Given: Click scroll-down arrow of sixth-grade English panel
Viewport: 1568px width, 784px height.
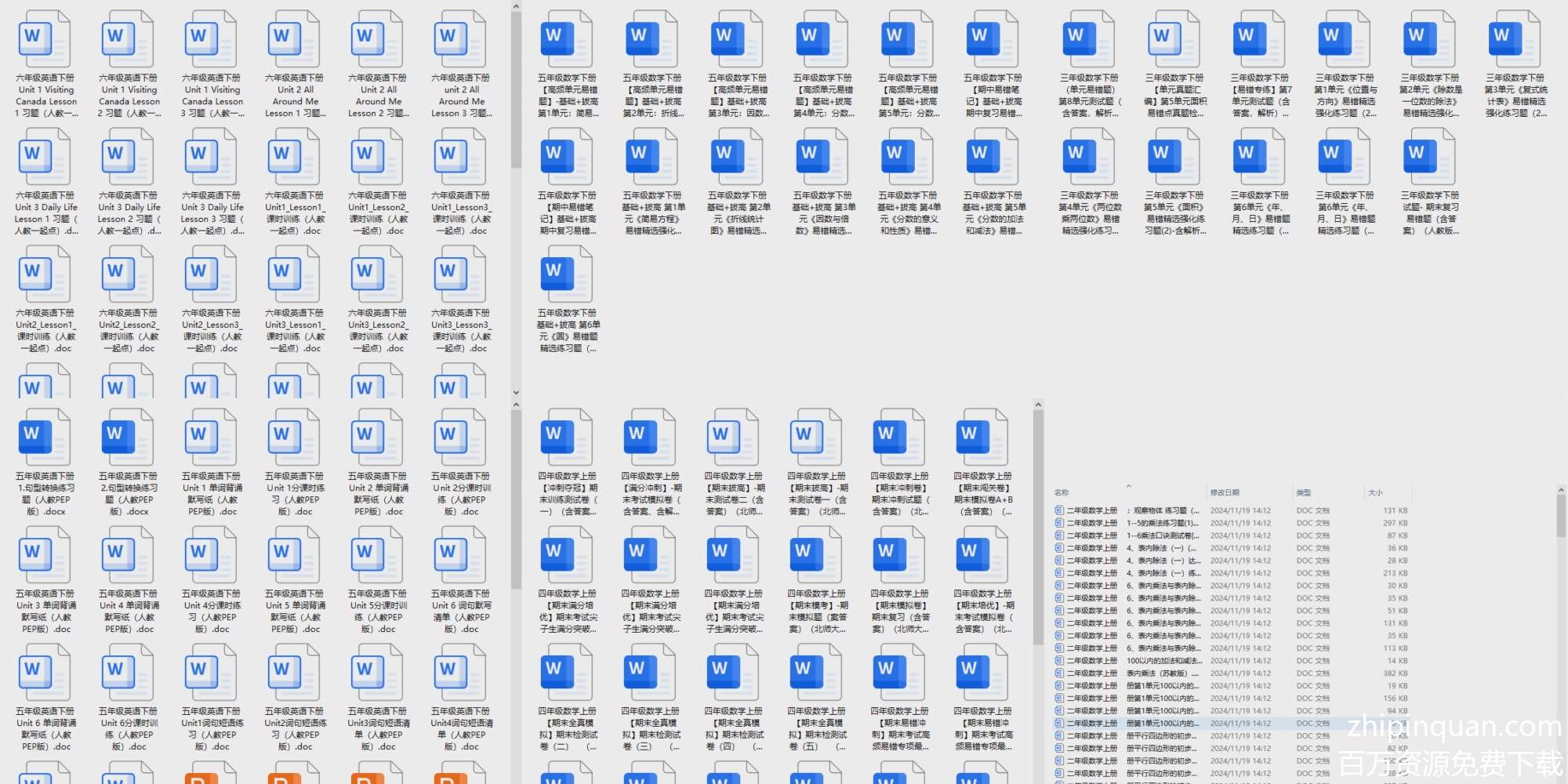Looking at the screenshot, I should coord(516,392).
